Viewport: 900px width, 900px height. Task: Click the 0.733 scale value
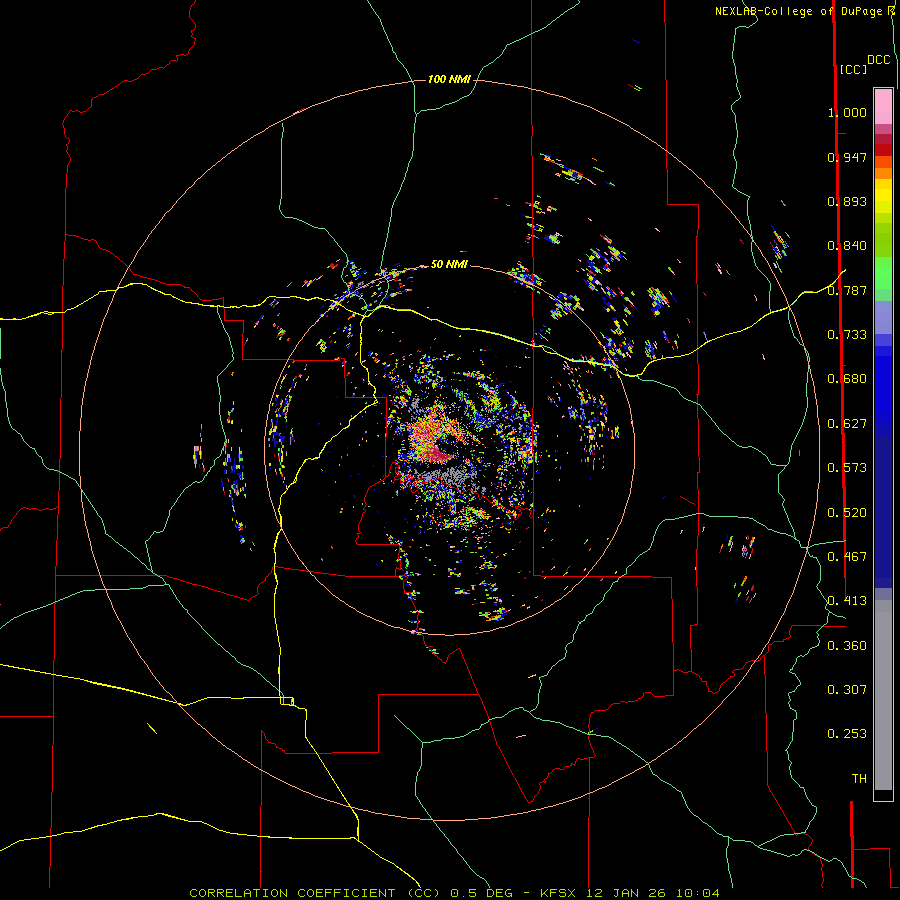click(x=847, y=335)
